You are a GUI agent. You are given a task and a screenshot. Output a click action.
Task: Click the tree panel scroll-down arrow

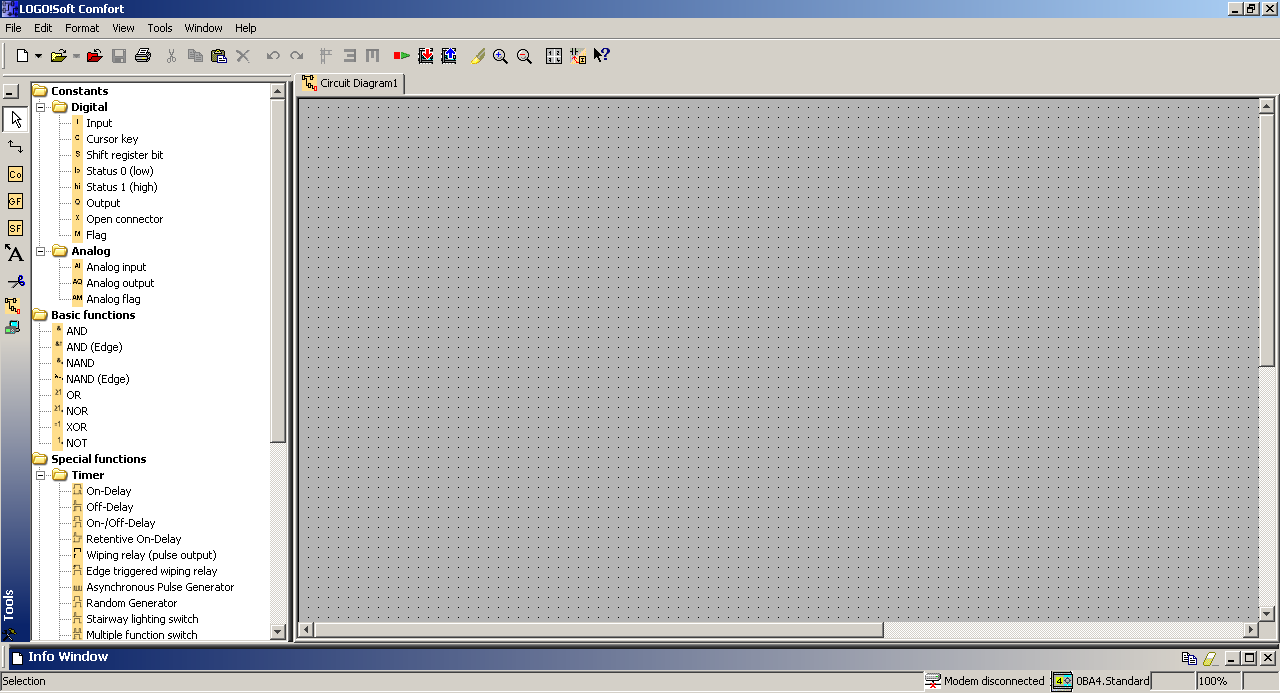278,632
